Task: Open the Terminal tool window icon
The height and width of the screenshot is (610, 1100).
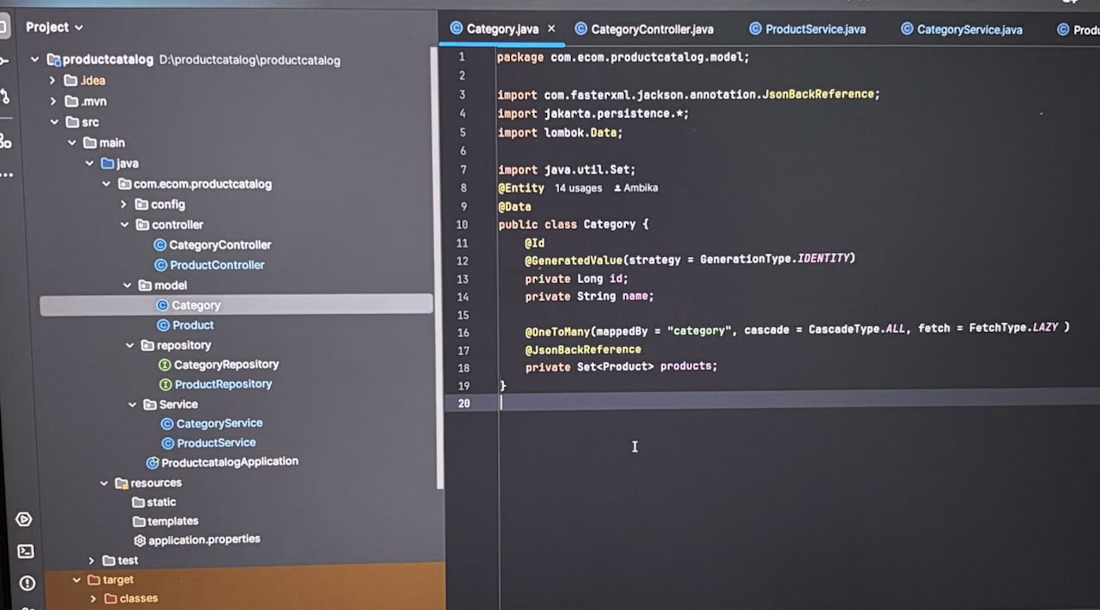Action: (25, 551)
